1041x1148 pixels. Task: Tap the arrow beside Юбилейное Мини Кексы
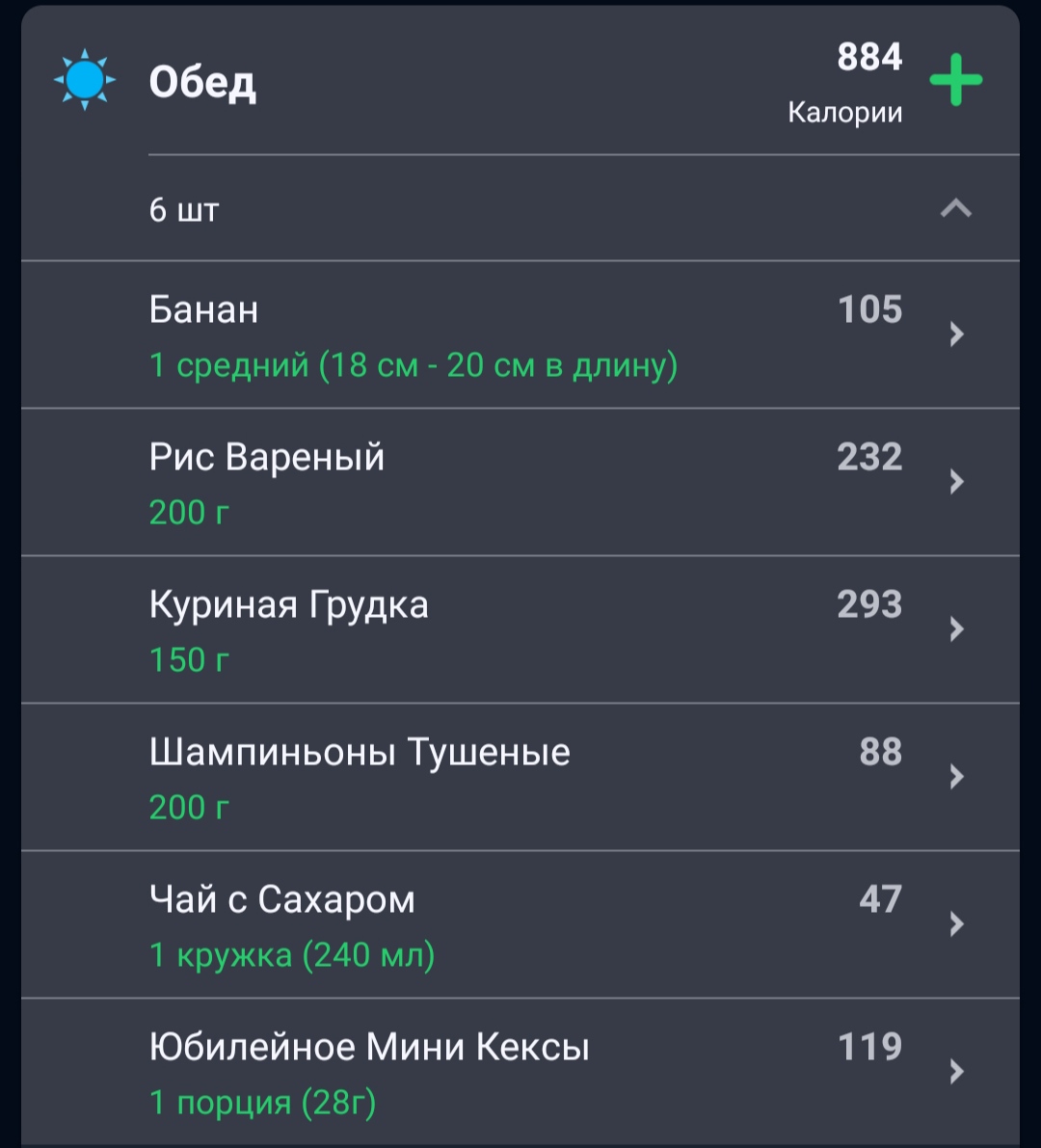click(956, 1071)
